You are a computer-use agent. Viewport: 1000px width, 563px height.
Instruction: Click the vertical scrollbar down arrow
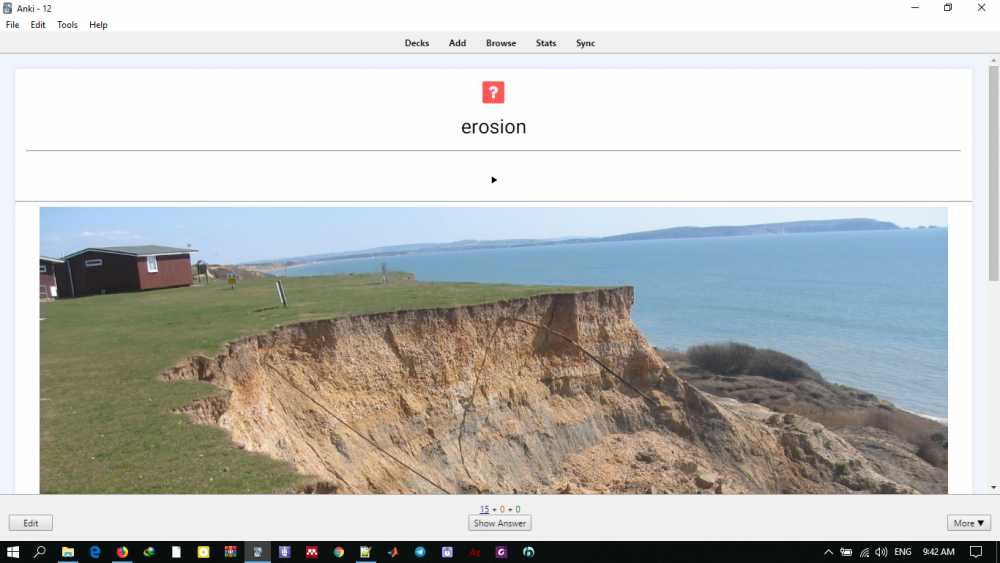click(x=993, y=488)
